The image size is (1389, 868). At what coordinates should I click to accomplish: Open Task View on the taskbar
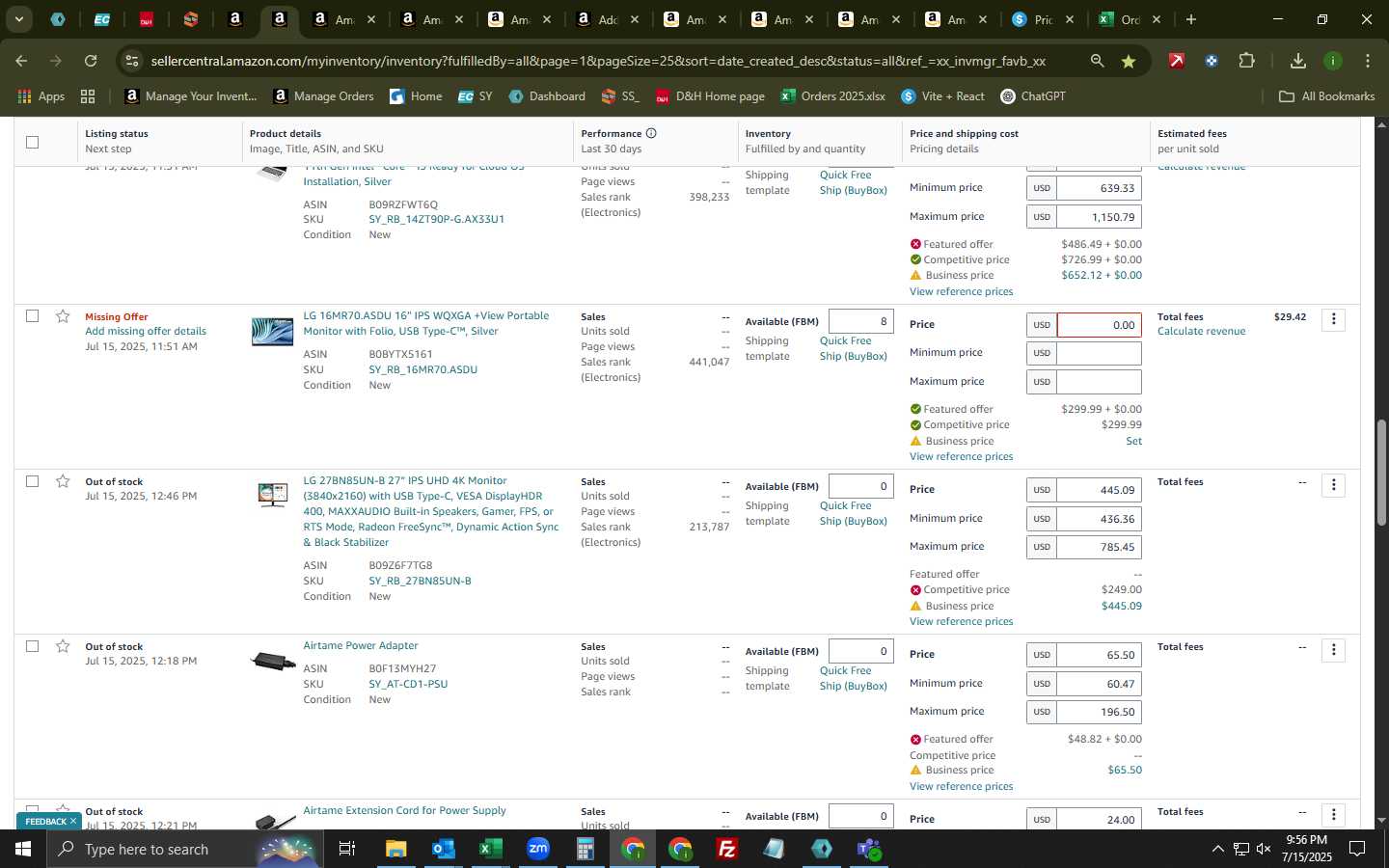(x=346, y=849)
